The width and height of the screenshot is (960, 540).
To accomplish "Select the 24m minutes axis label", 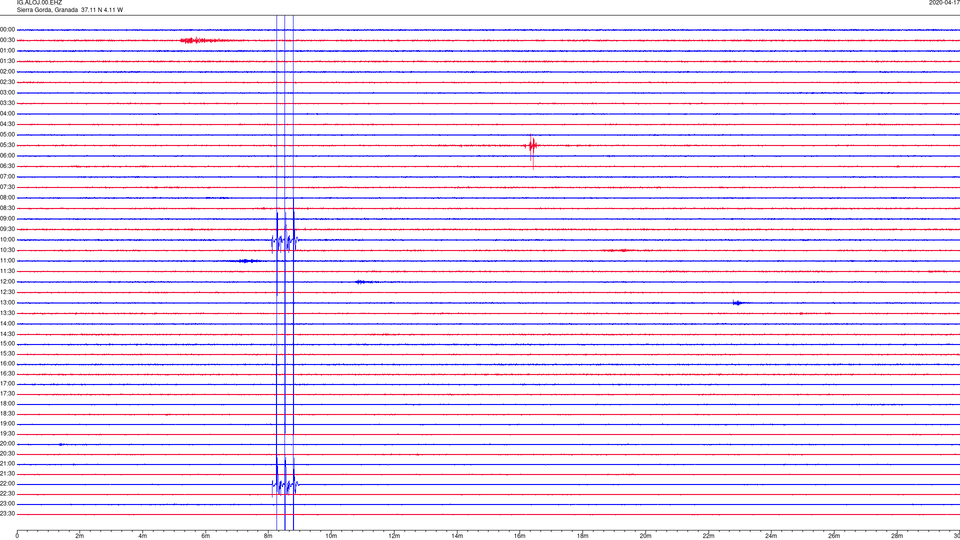I will point(771,536).
